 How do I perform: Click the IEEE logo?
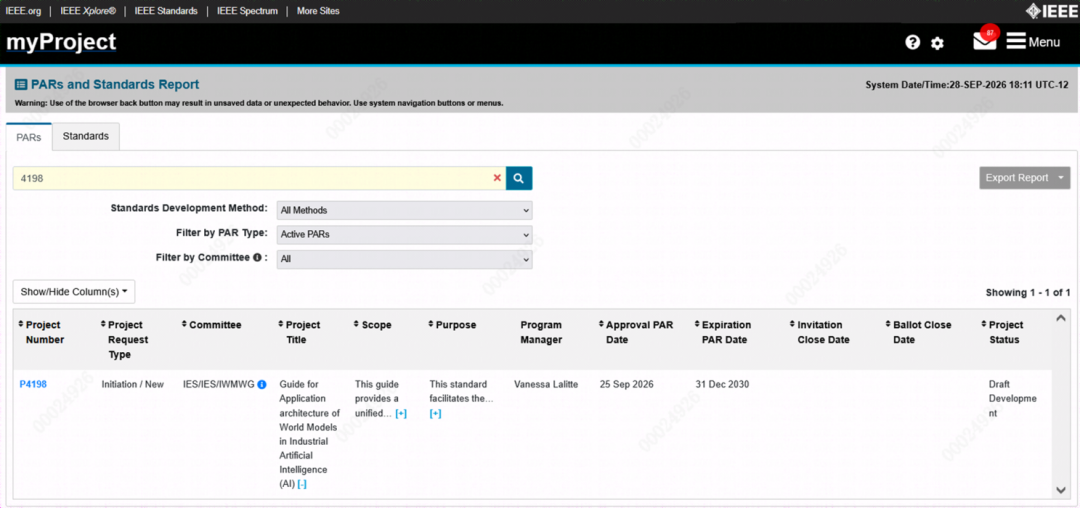(x=1050, y=10)
